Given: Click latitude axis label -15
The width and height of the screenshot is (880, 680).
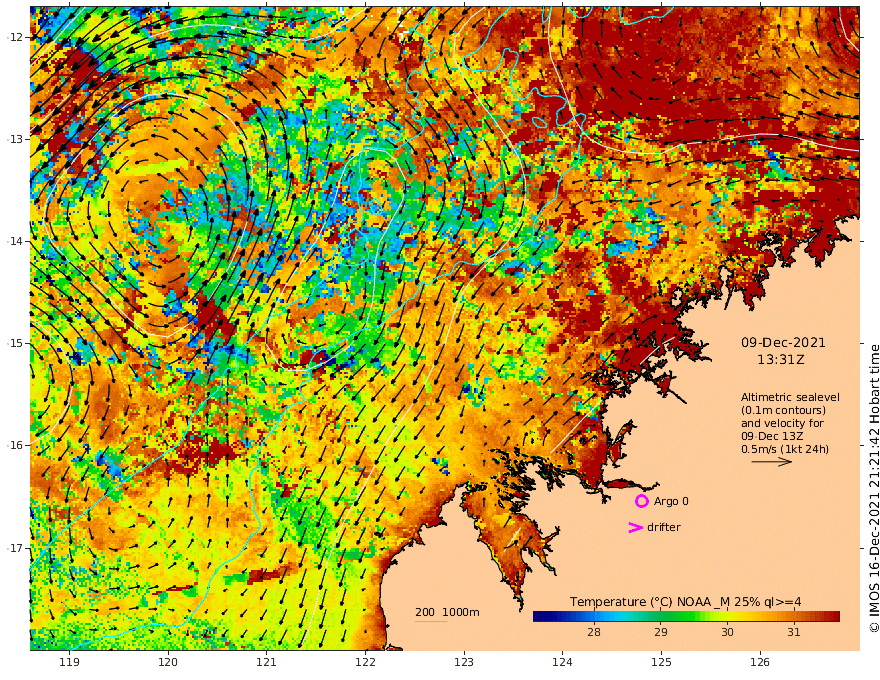Looking at the screenshot, I should pos(15,343).
